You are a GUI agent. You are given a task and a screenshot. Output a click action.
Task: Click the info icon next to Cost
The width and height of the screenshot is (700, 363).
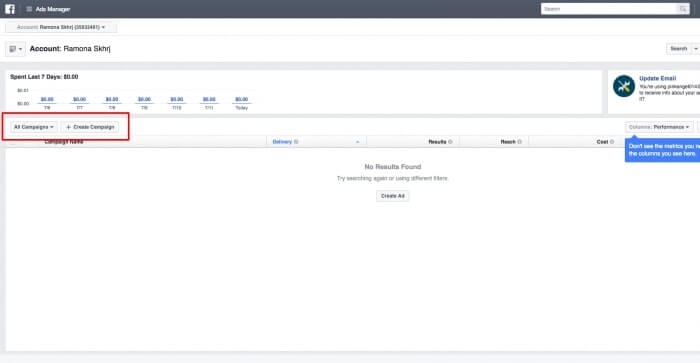[612, 142]
